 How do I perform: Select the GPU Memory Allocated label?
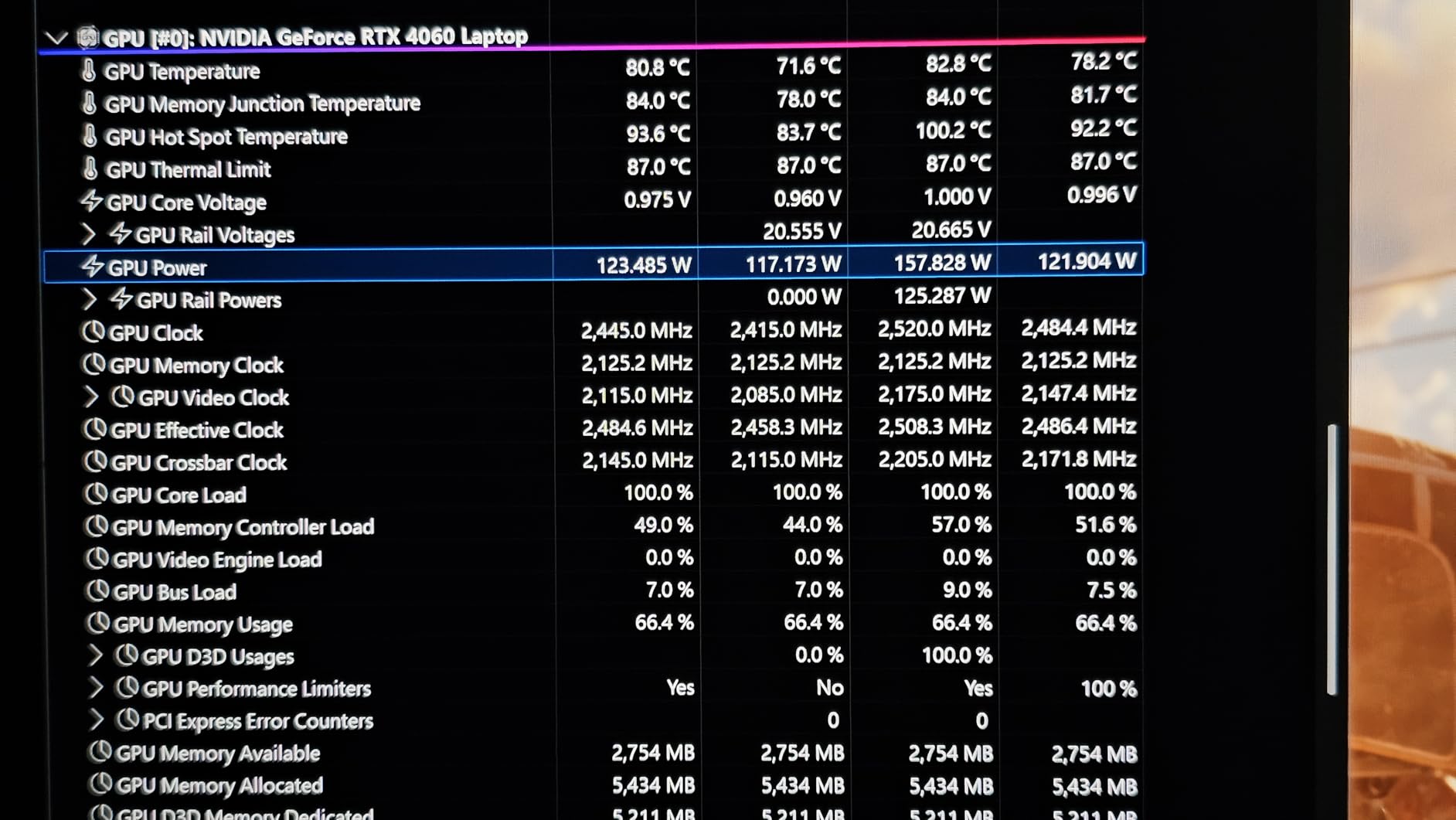click(219, 786)
